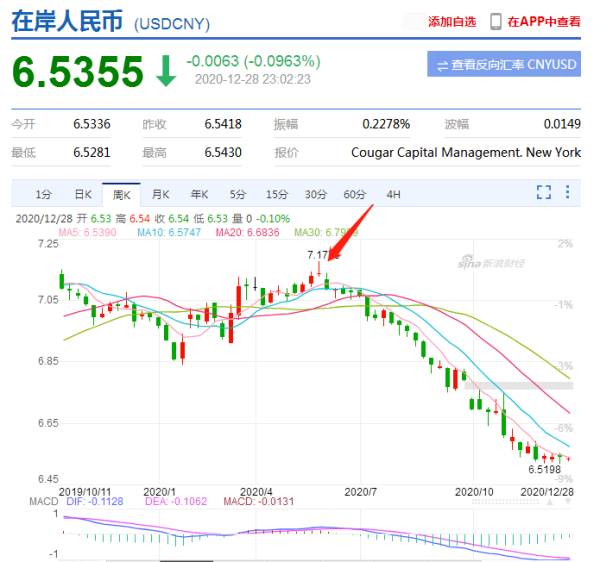Viewport: 600px width, 562px height.
Task: Click the 2020/12/28 date label on the axis
Action: [547, 492]
